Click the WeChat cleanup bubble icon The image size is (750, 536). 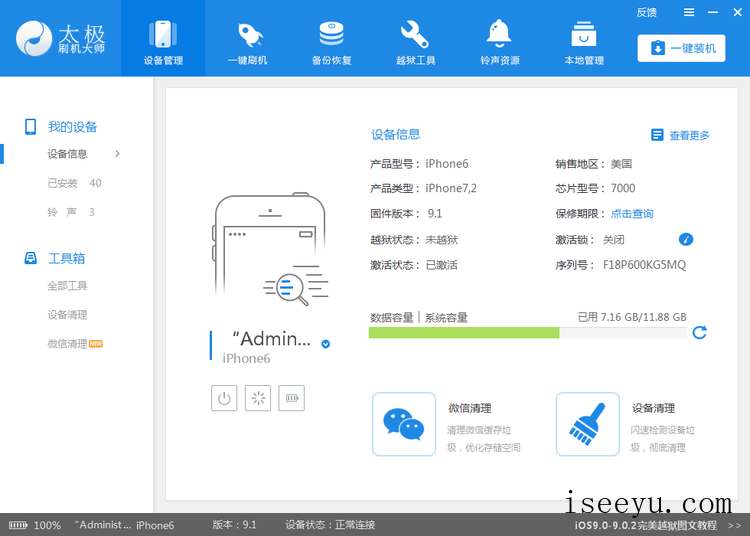[404, 424]
